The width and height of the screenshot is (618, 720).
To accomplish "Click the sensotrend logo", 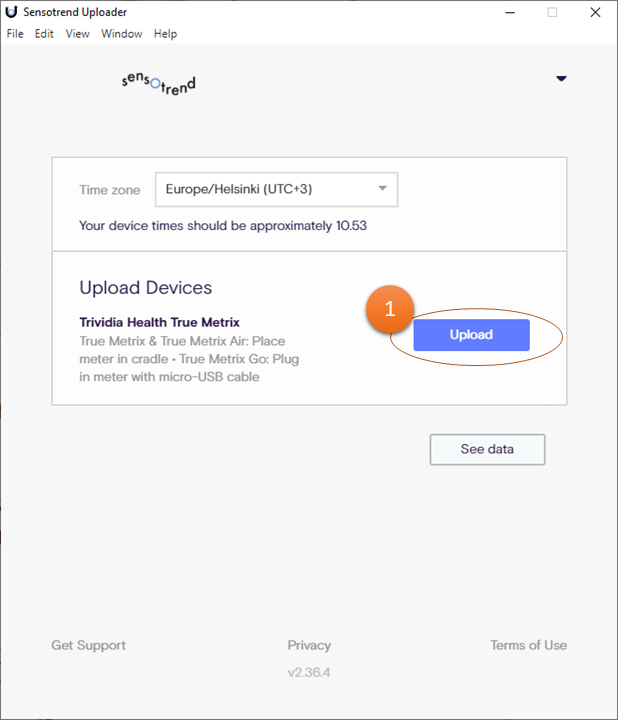I will pos(158,84).
